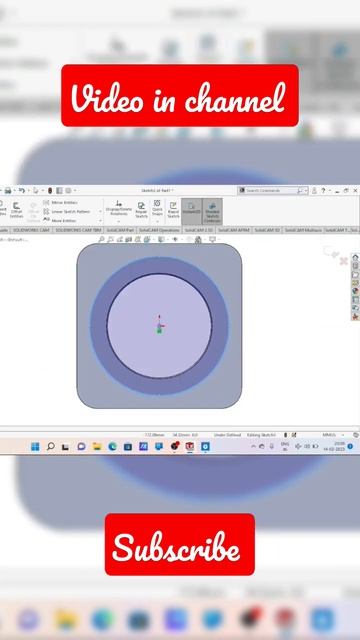Image resolution: width=360 pixels, height=640 pixels.
Task: Choose the Linear Sketch Pattern tool
Action: click(x=67, y=211)
